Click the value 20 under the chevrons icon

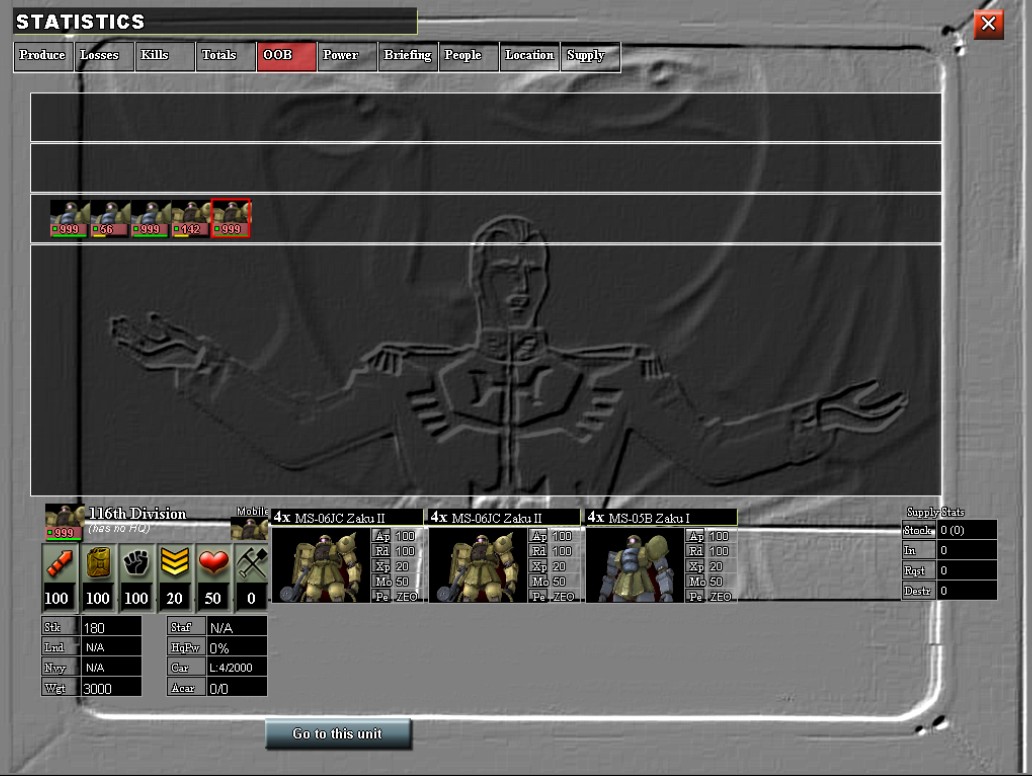pos(174,598)
